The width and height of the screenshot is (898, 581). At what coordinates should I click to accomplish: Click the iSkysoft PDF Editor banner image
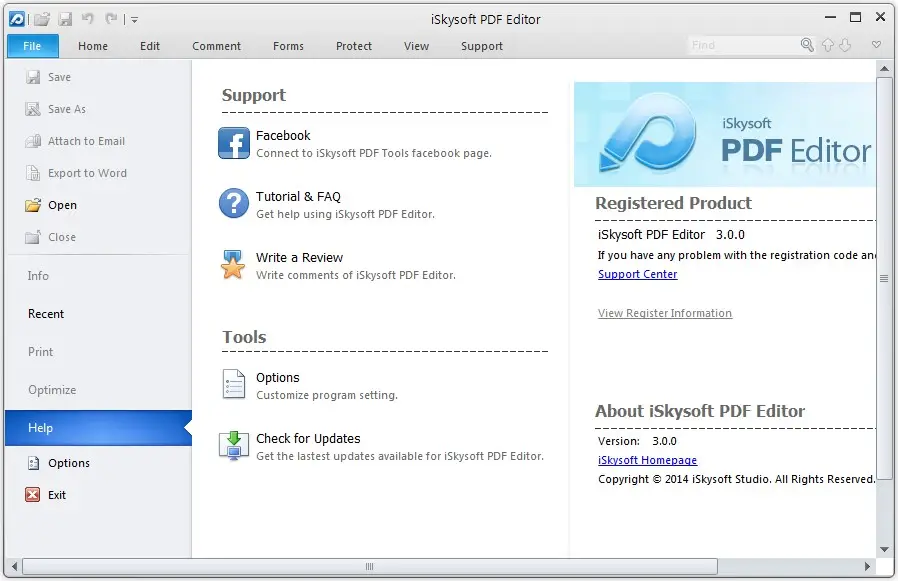click(x=724, y=134)
